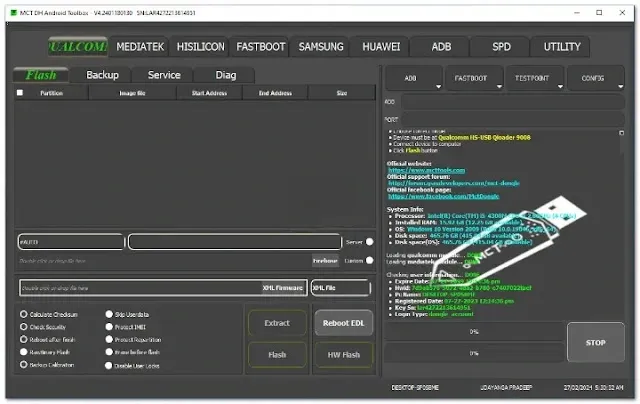Toggle Skip Userdata option
Image resolution: width=640 pixels, height=404 pixels.
[109, 314]
